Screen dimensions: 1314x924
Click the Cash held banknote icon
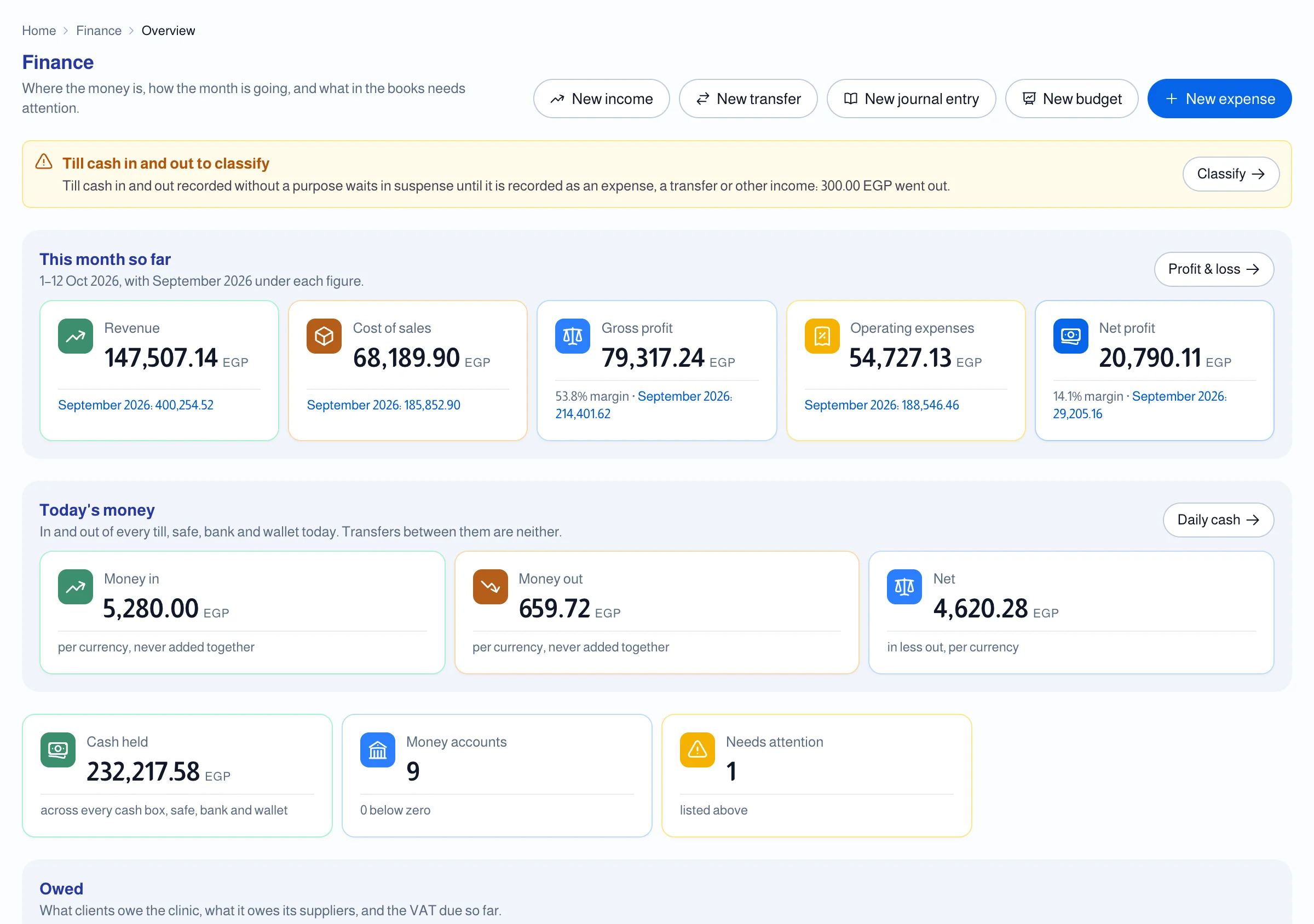coord(58,750)
